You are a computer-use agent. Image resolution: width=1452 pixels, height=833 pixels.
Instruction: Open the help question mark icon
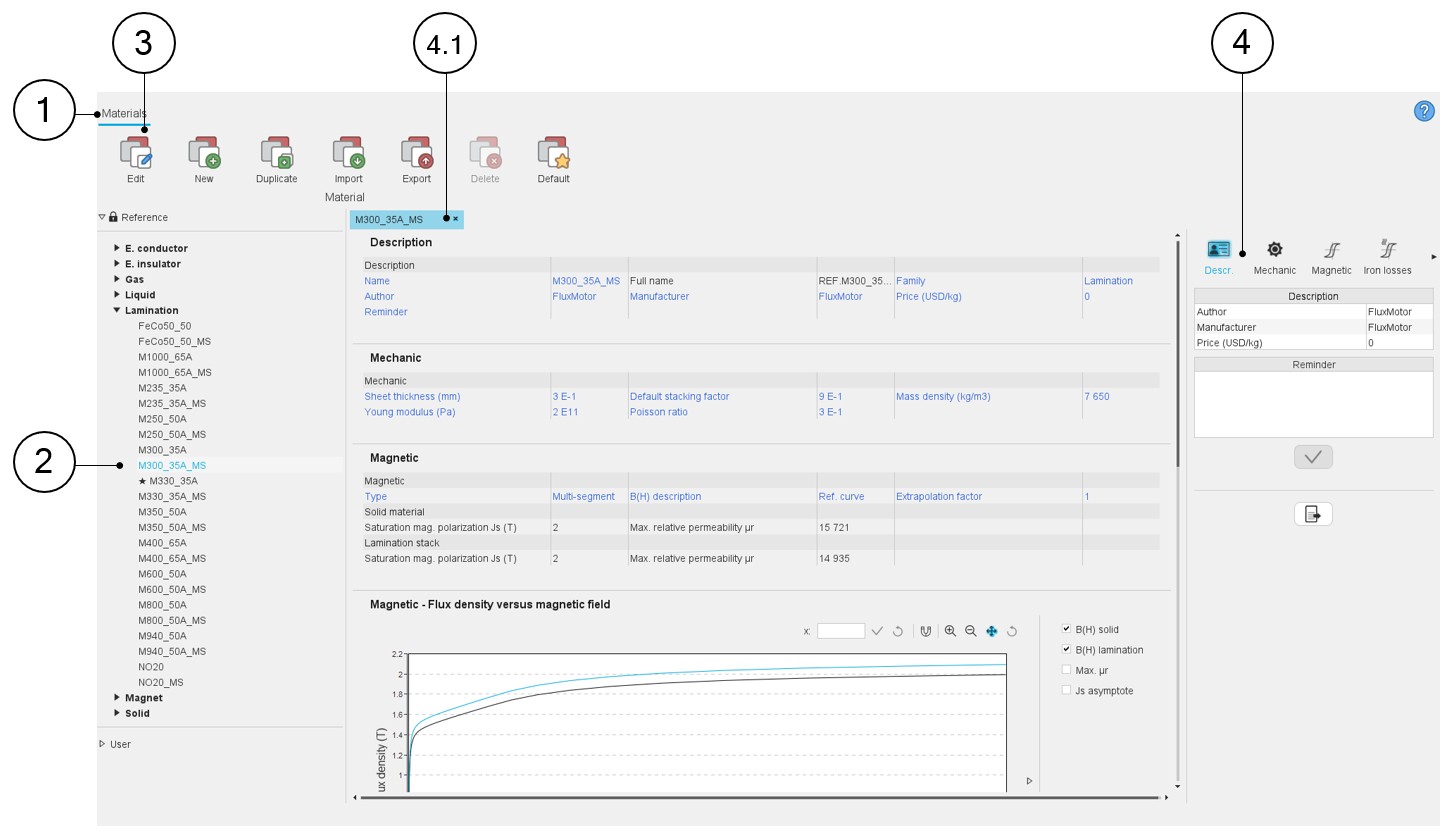click(1424, 111)
